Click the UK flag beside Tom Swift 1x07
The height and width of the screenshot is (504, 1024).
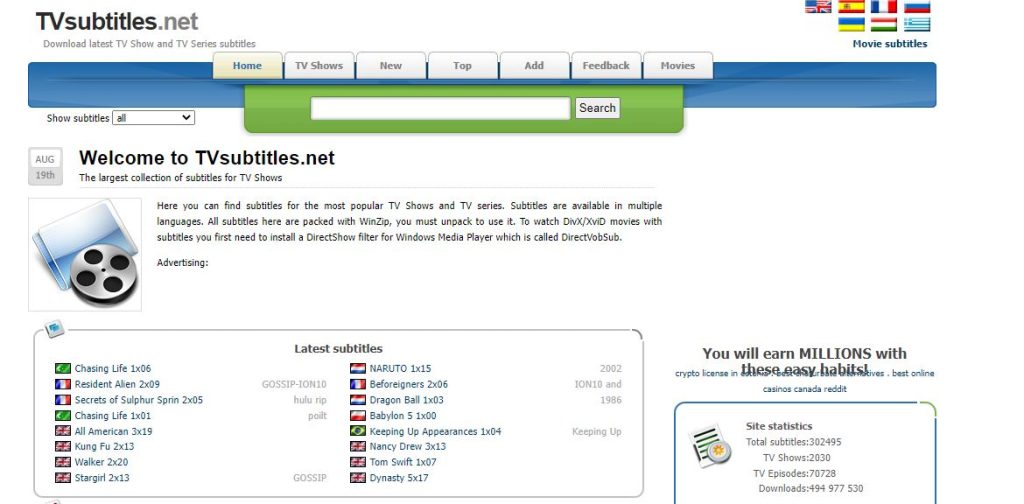pos(358,462)
